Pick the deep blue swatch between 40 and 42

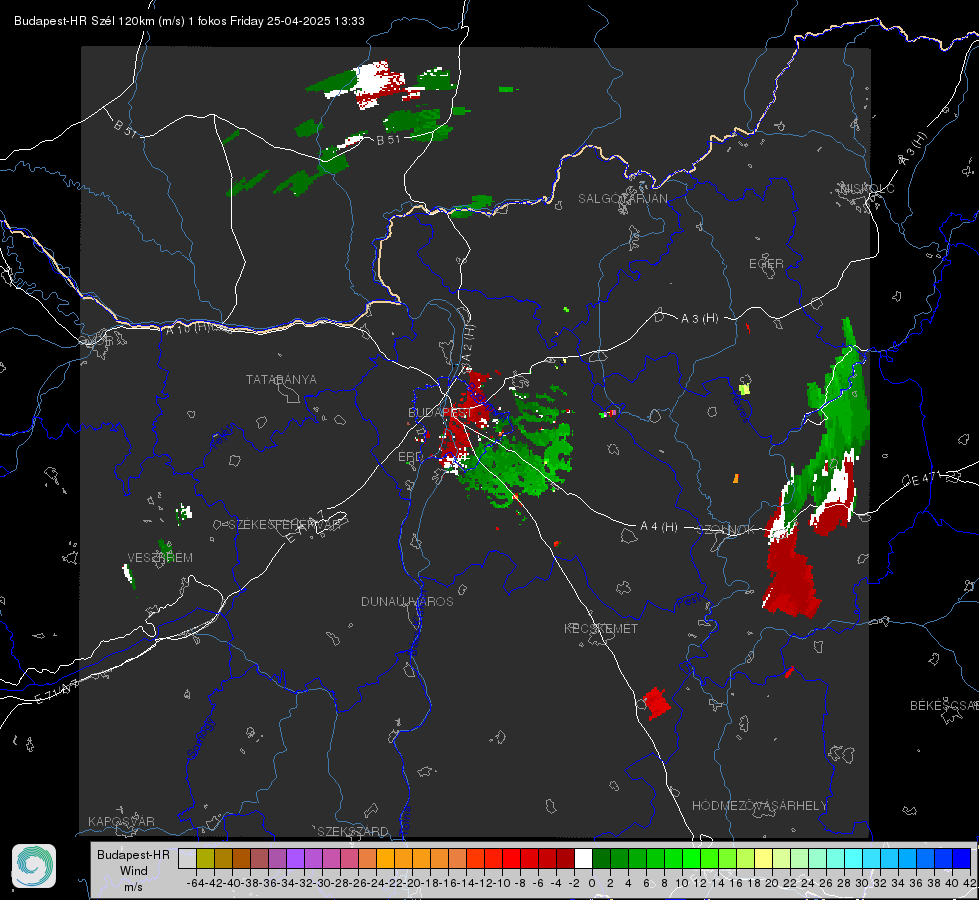tap(962, 859)
